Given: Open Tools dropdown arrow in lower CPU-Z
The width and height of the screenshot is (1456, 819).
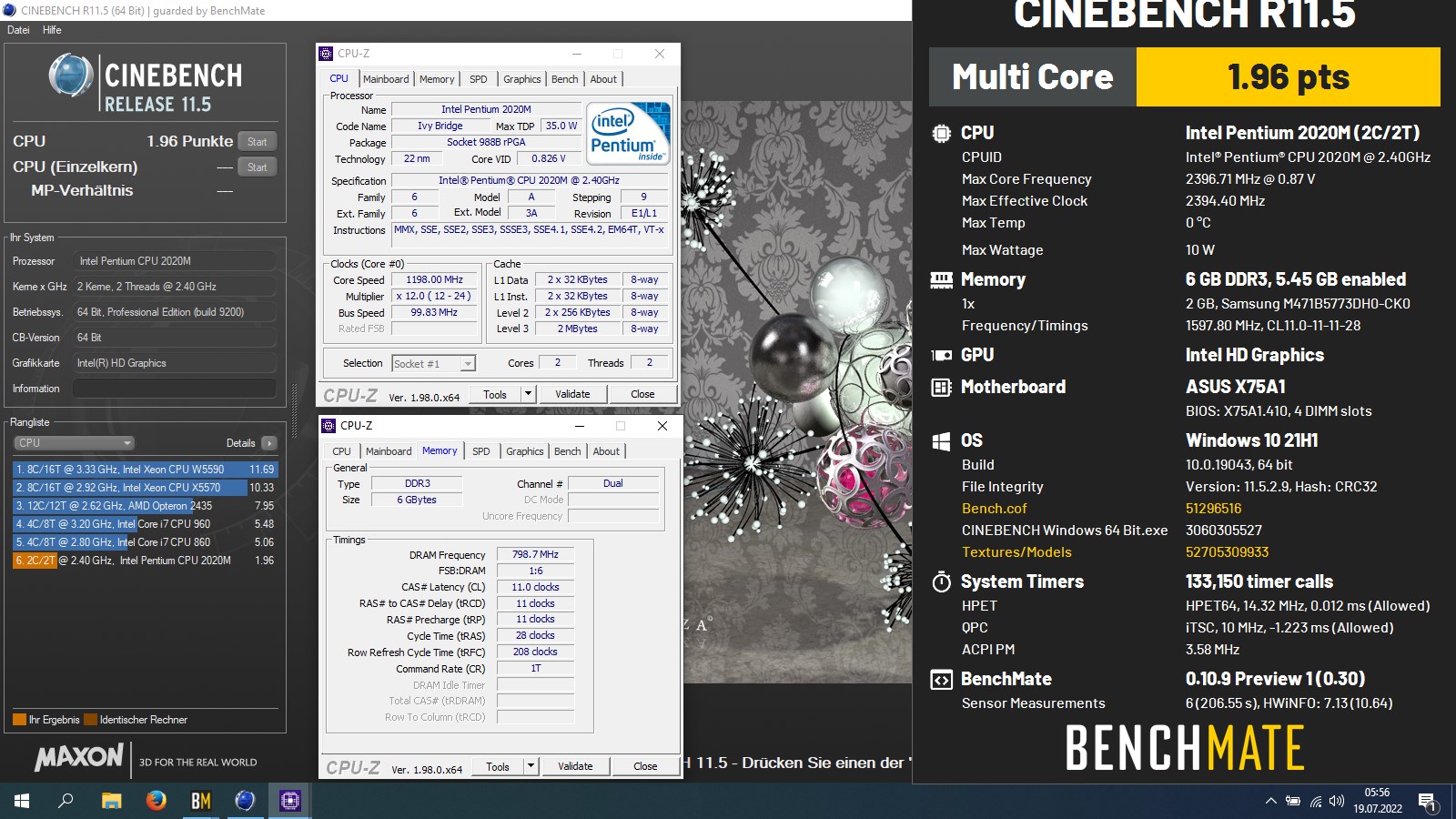Looking at the screenshot, I should point(531,766).
